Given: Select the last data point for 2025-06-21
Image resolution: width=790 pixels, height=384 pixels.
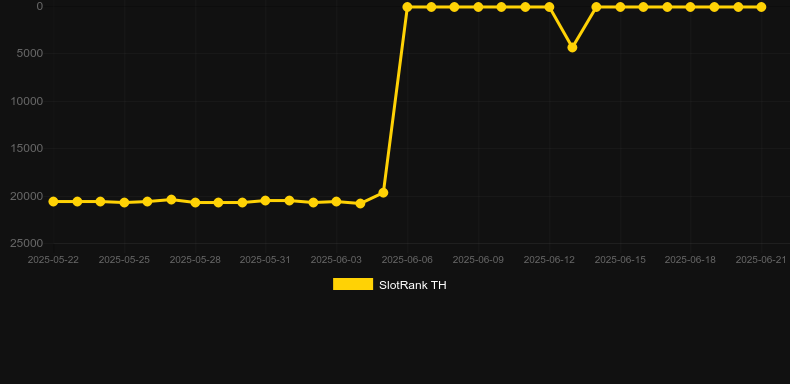Looking at the screenshot, I should [761, 7].
